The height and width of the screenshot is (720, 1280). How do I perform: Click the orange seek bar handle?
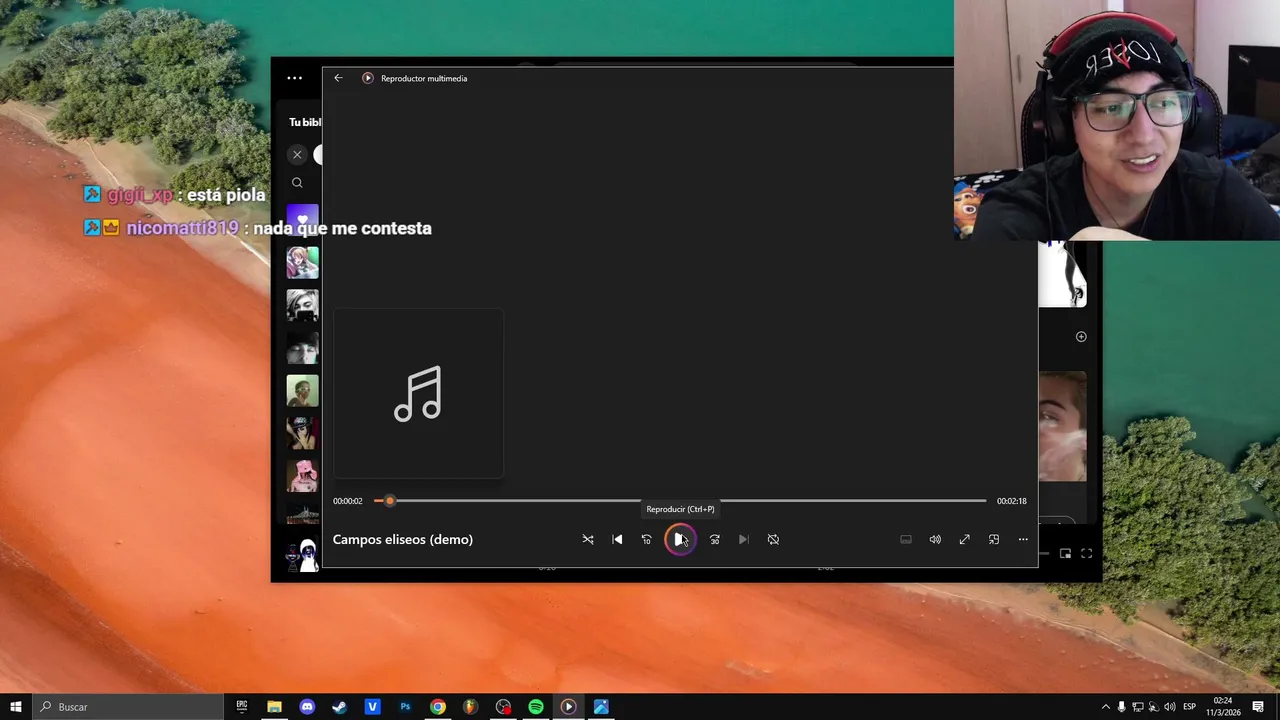[x=390, y=500]
